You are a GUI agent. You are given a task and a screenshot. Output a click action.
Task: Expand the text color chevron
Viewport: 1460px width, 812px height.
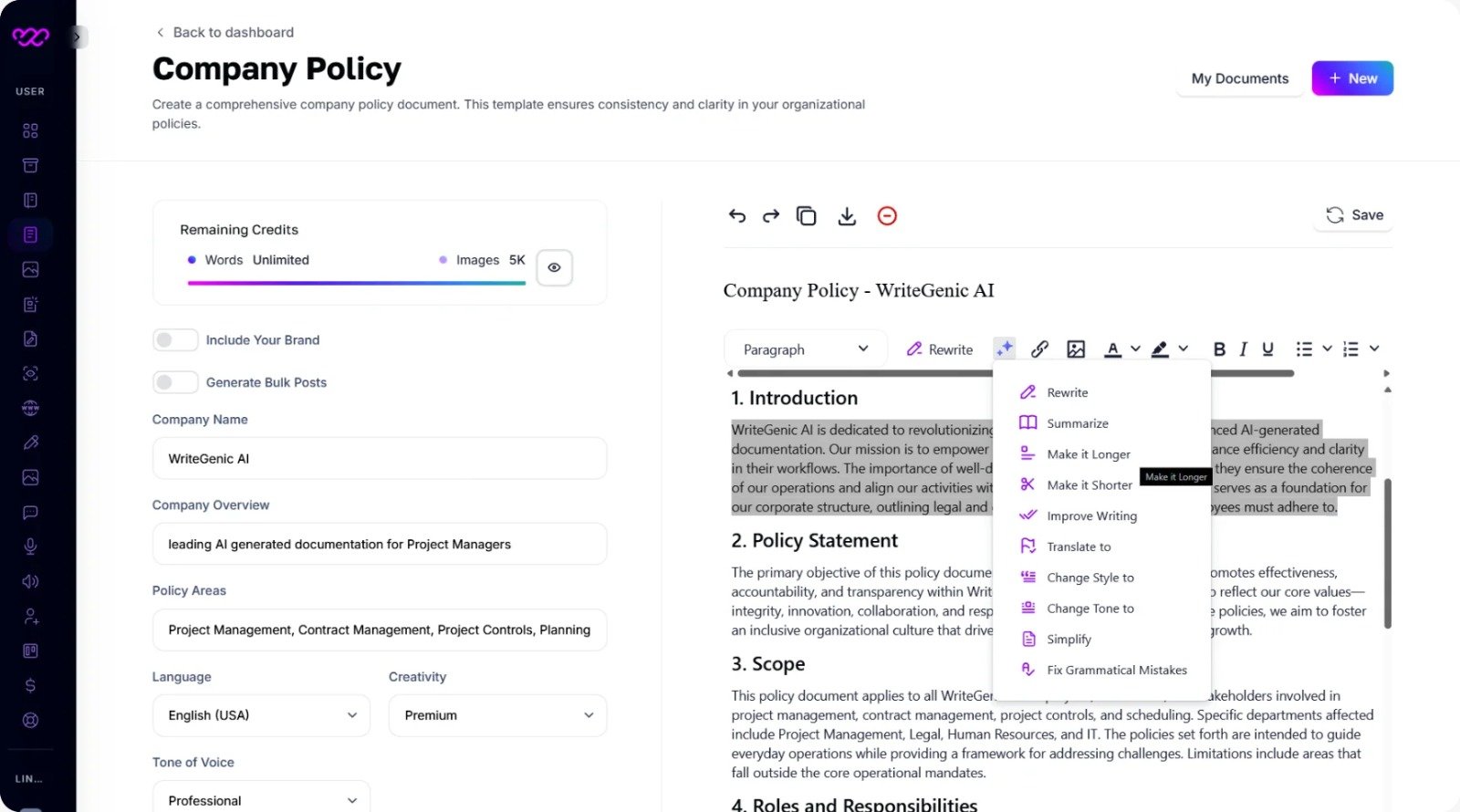pyautogui.click(x=1135, y=349)
